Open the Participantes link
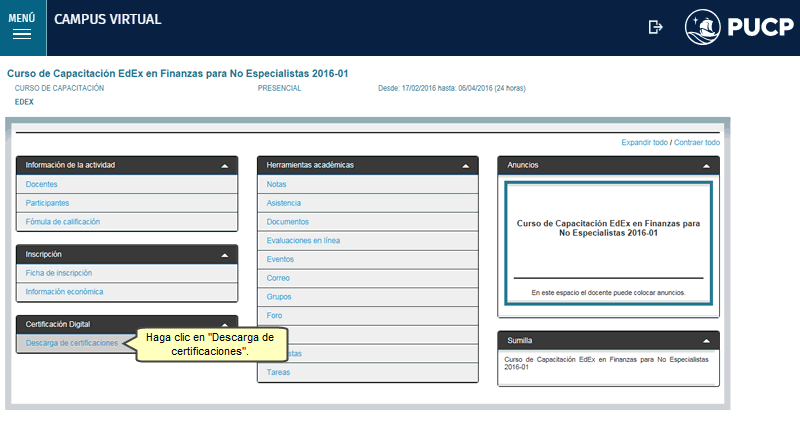800x427 pixels. [47, 203]
